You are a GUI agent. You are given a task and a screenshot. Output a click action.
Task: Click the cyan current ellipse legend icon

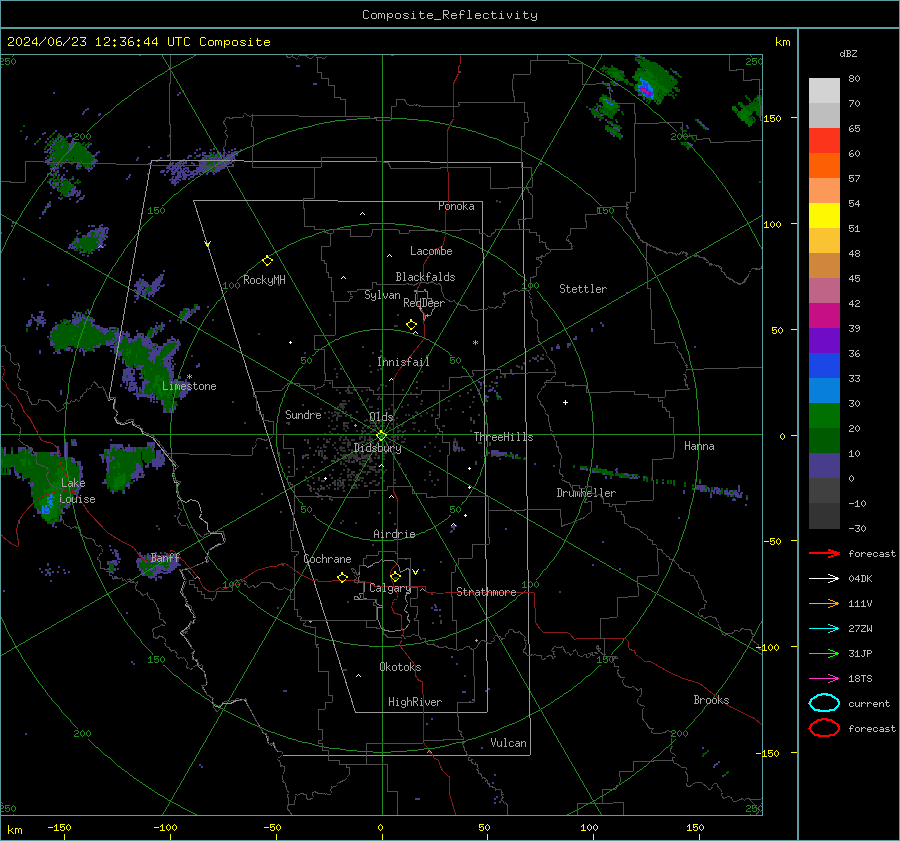tap(824, 703)
